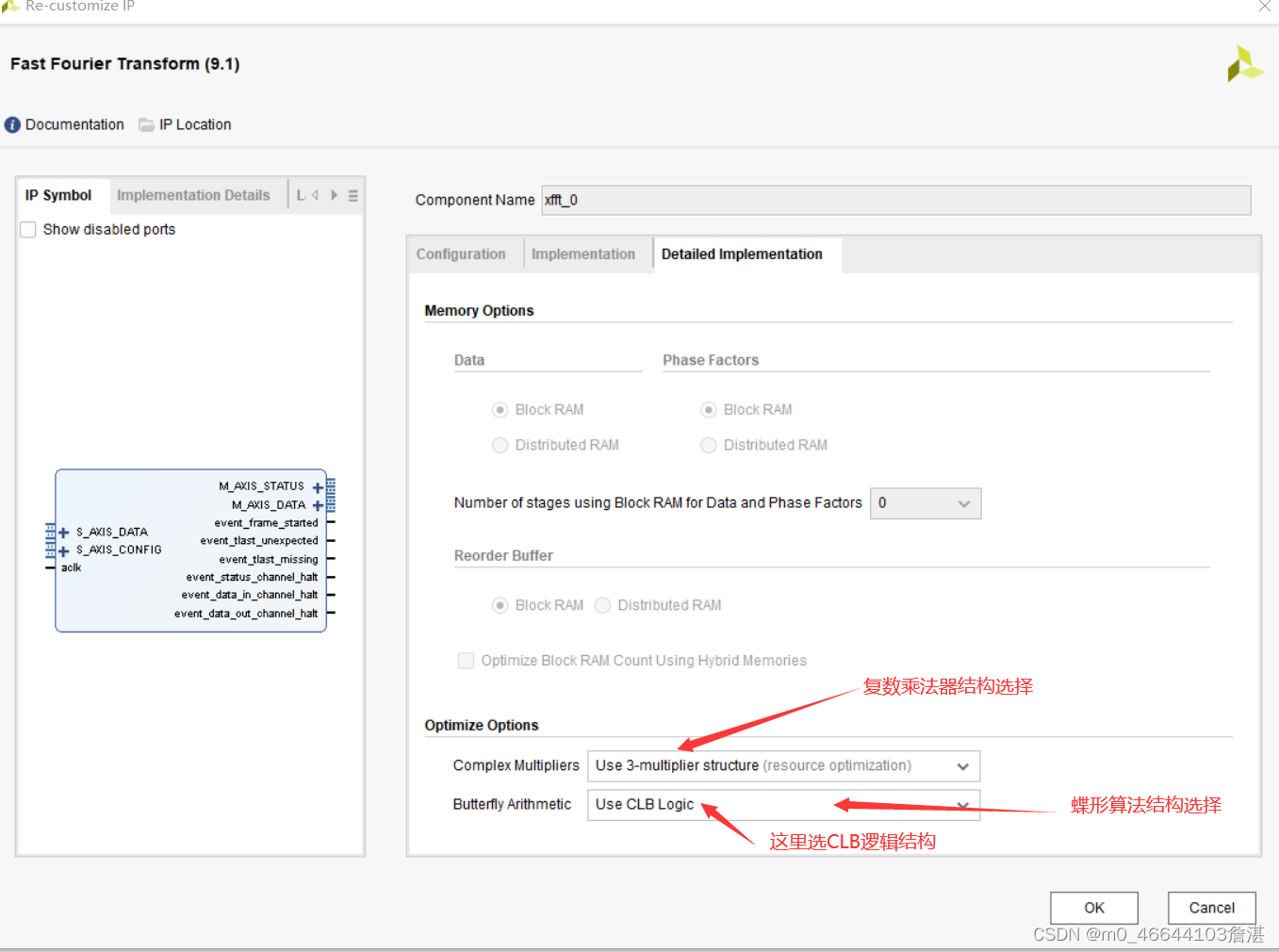The height and width of the screenshot is (952, 1279).
Task: Click the partially visible L tab
Action: tap(301, 195)
